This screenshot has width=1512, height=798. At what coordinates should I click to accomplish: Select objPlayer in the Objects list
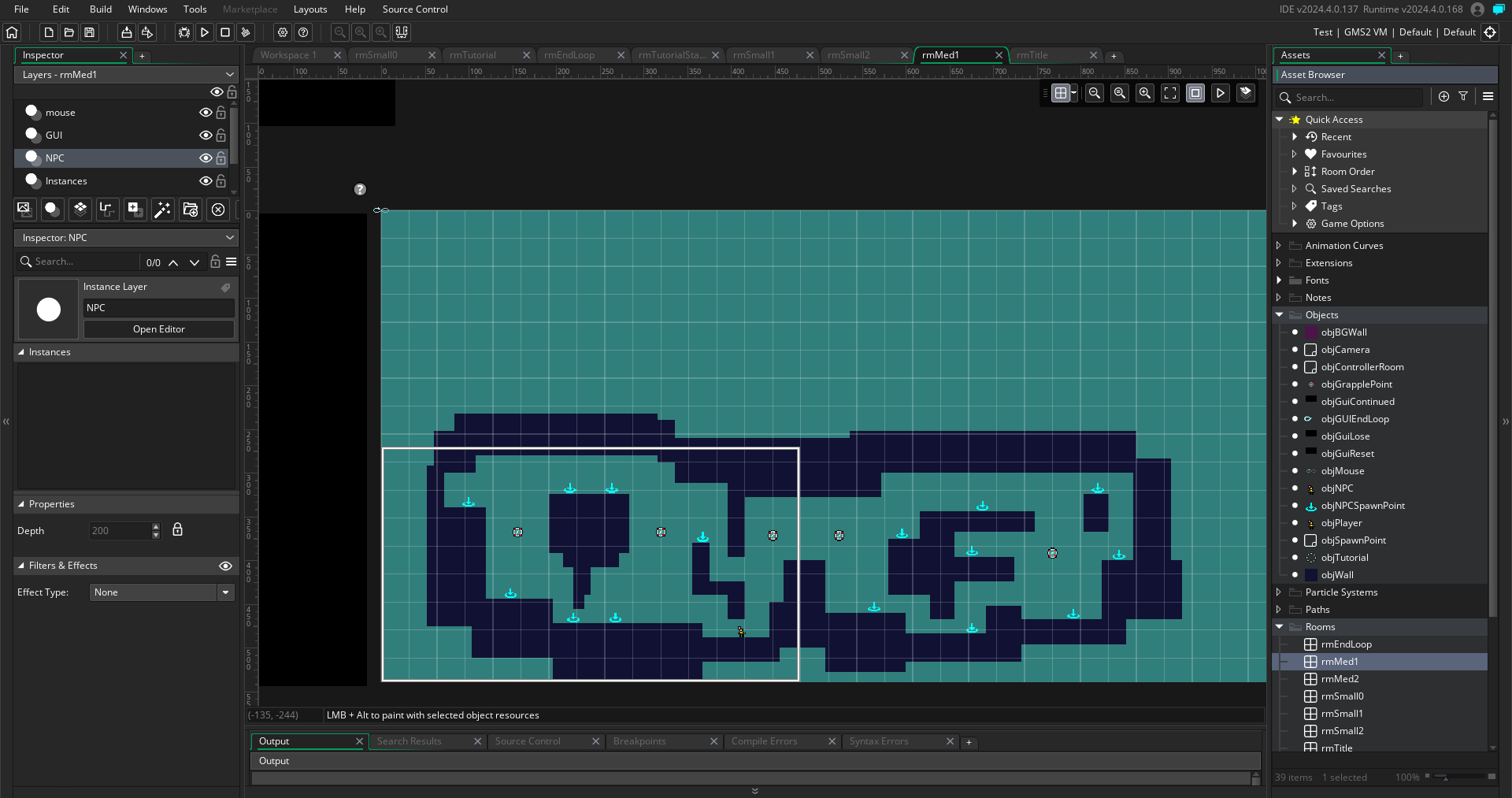coord(1341,523)
